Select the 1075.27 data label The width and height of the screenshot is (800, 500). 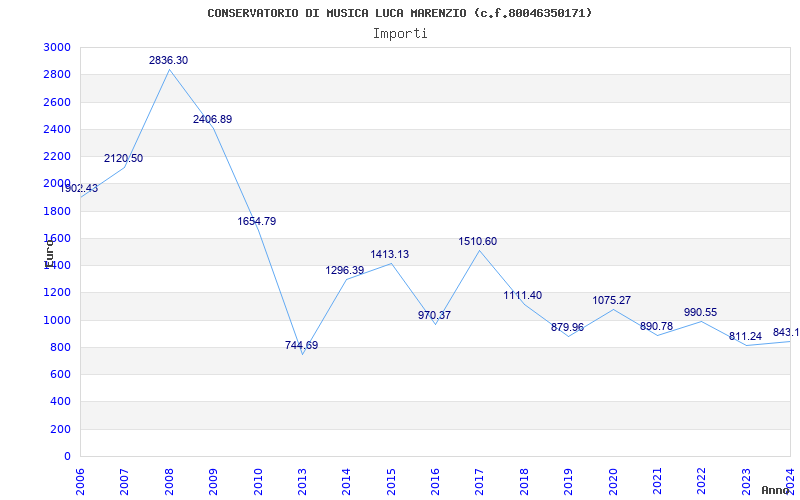(x=611, y=301)
